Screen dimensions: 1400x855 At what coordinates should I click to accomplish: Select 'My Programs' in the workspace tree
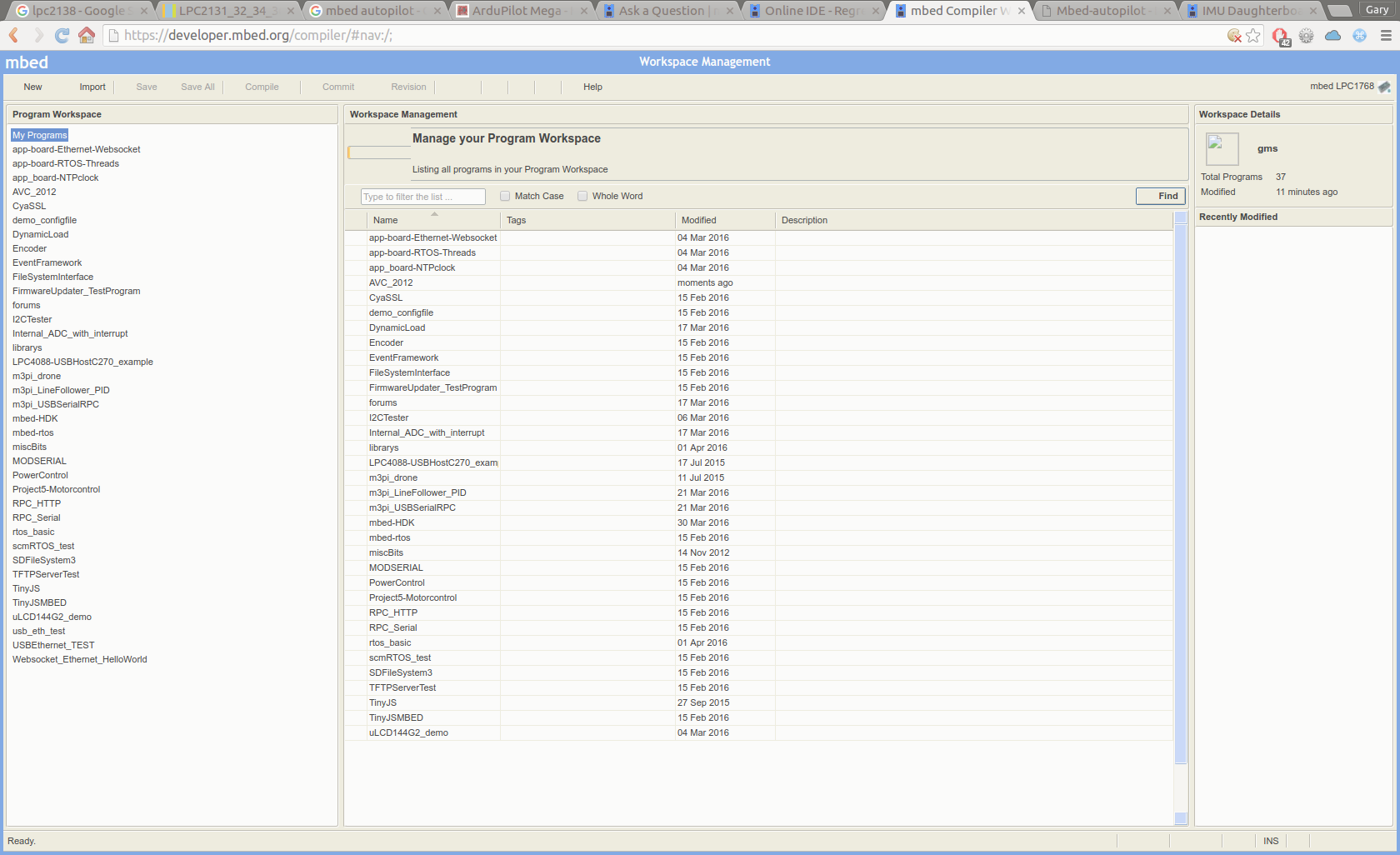pyautogui.click(x=40, y=135)
